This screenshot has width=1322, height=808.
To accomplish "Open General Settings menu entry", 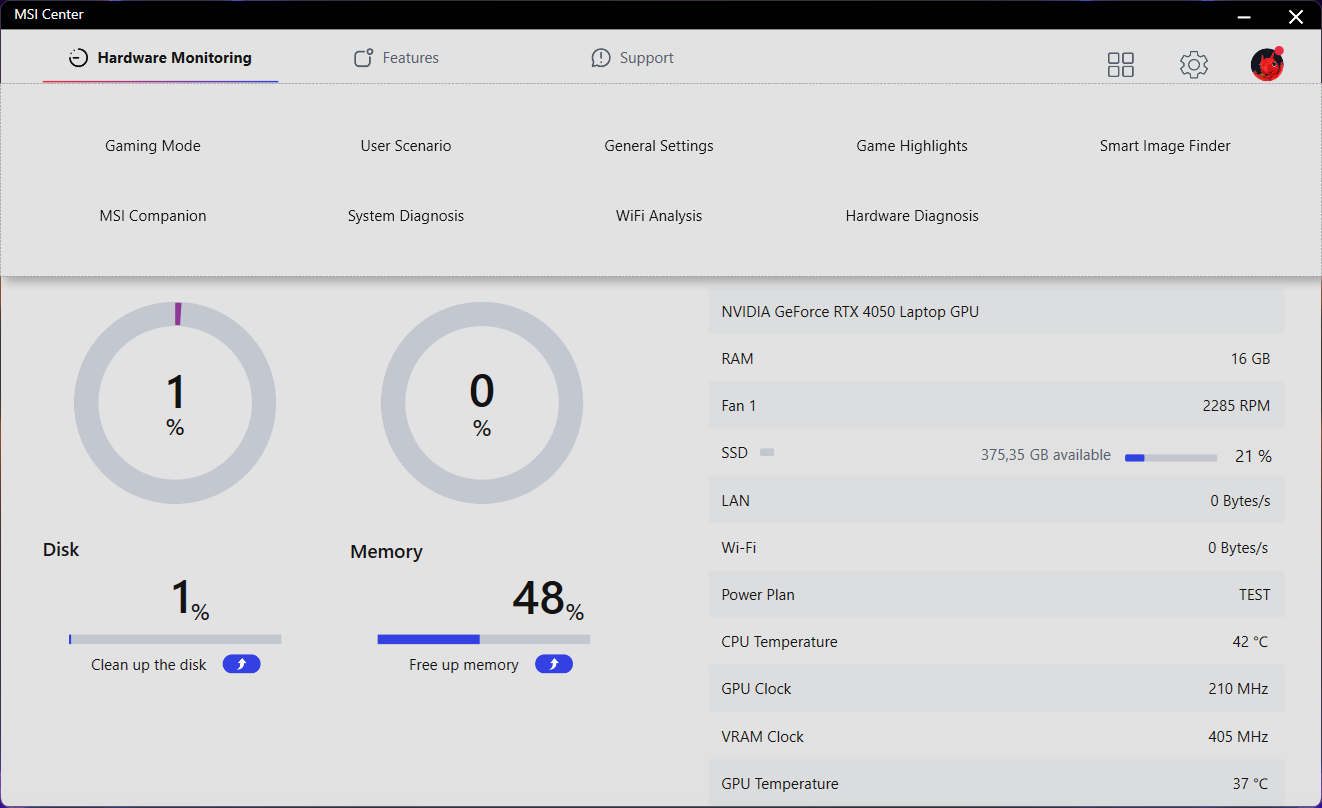I will point(659,146).
